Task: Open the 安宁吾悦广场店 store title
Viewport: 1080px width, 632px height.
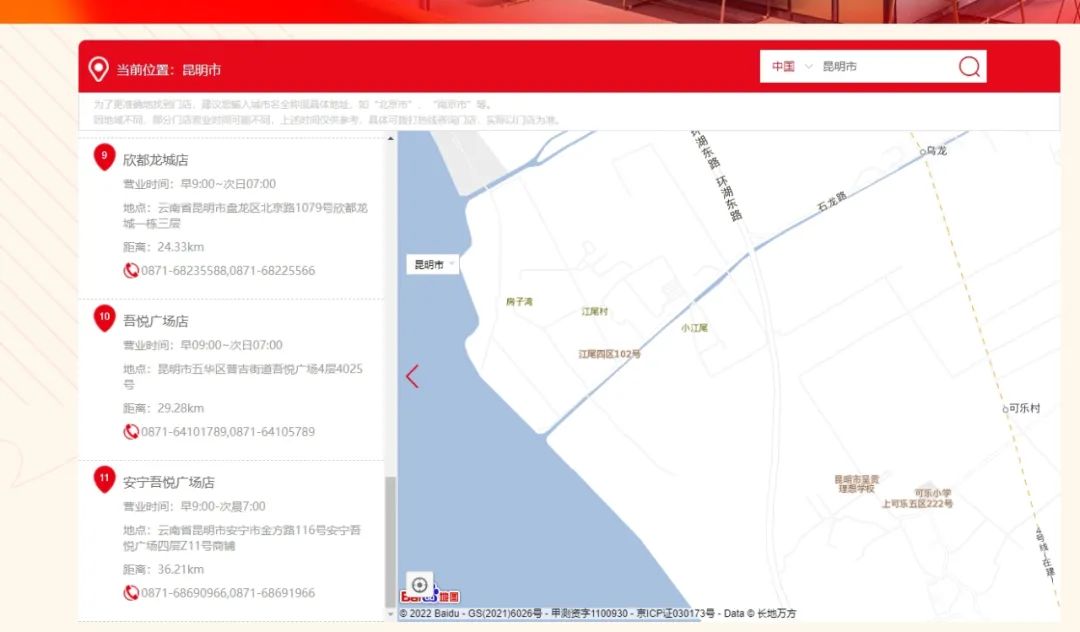Action: tap(168, 482)
